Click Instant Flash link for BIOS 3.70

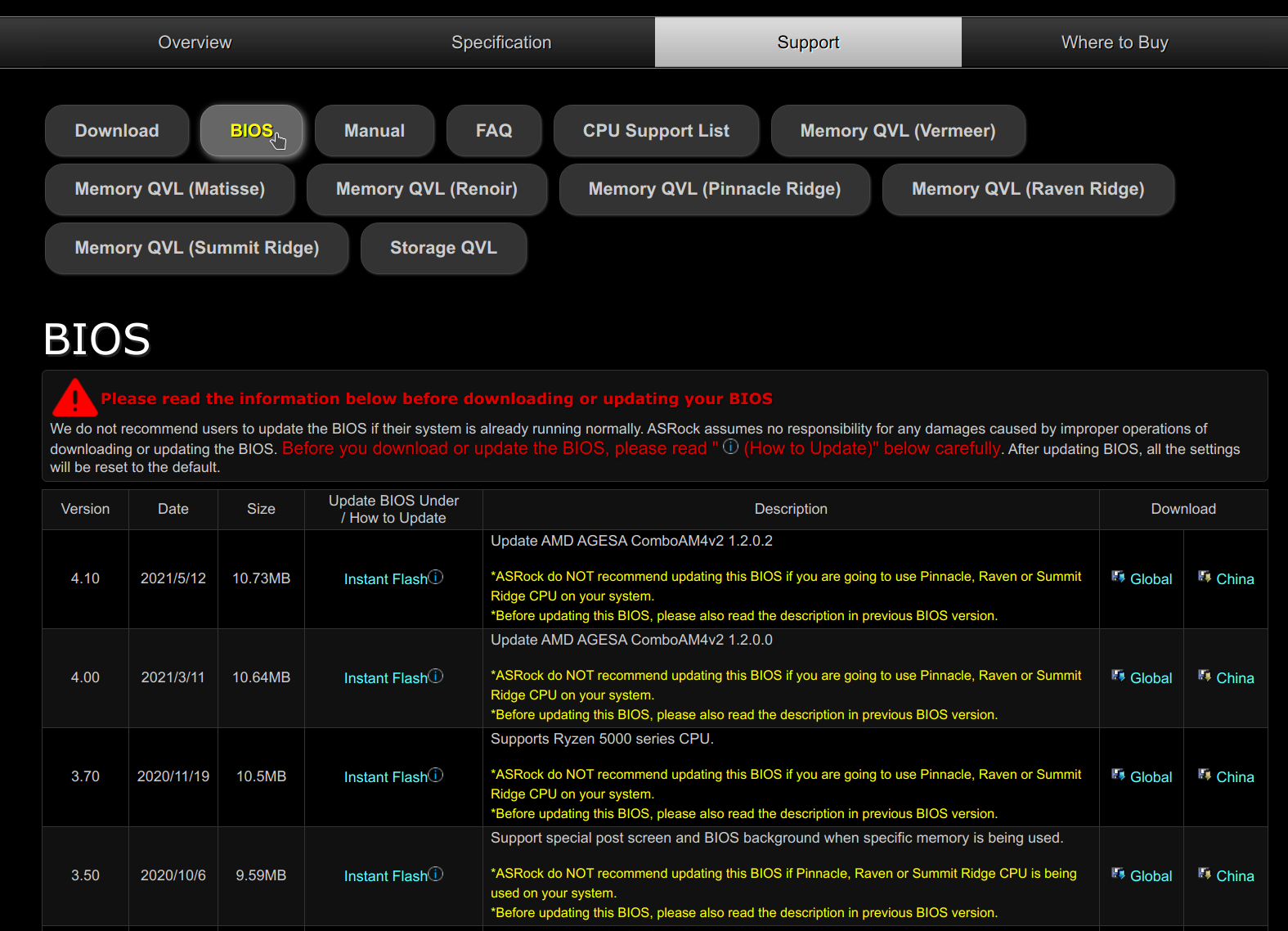[x=386, y=777]
